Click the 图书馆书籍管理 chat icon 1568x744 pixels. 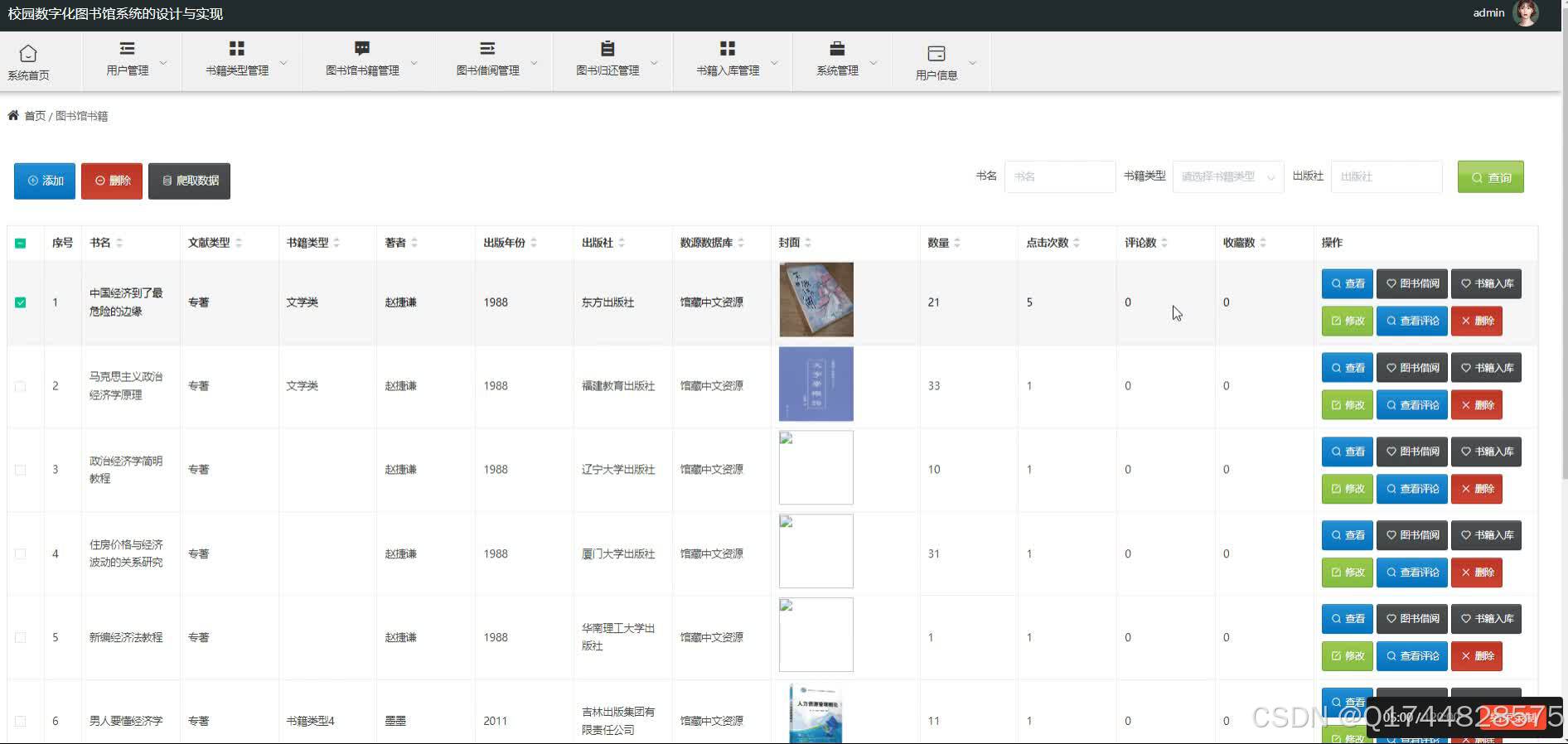362,49
